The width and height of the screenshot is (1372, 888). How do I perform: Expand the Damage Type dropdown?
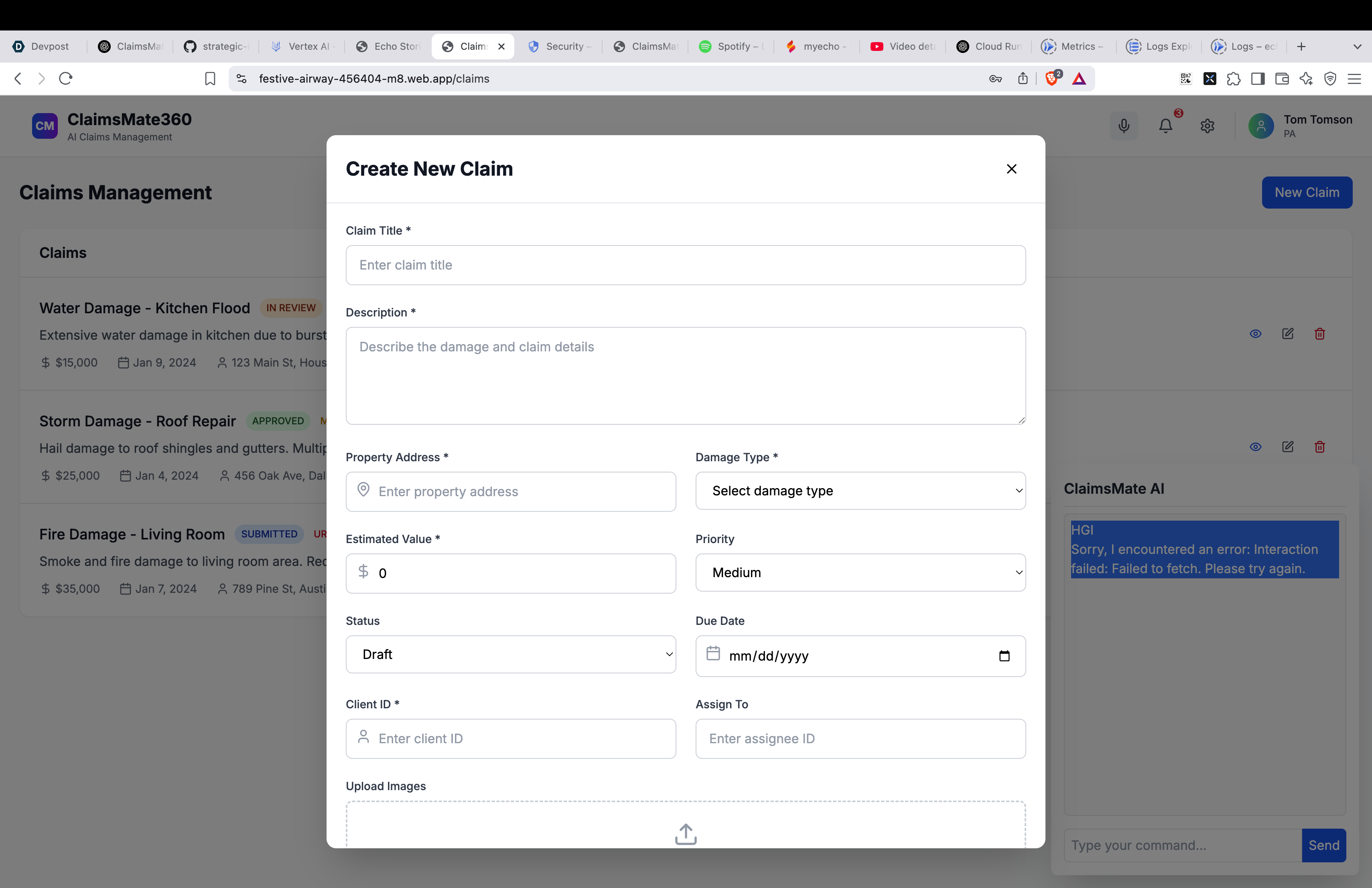point(860,491)
